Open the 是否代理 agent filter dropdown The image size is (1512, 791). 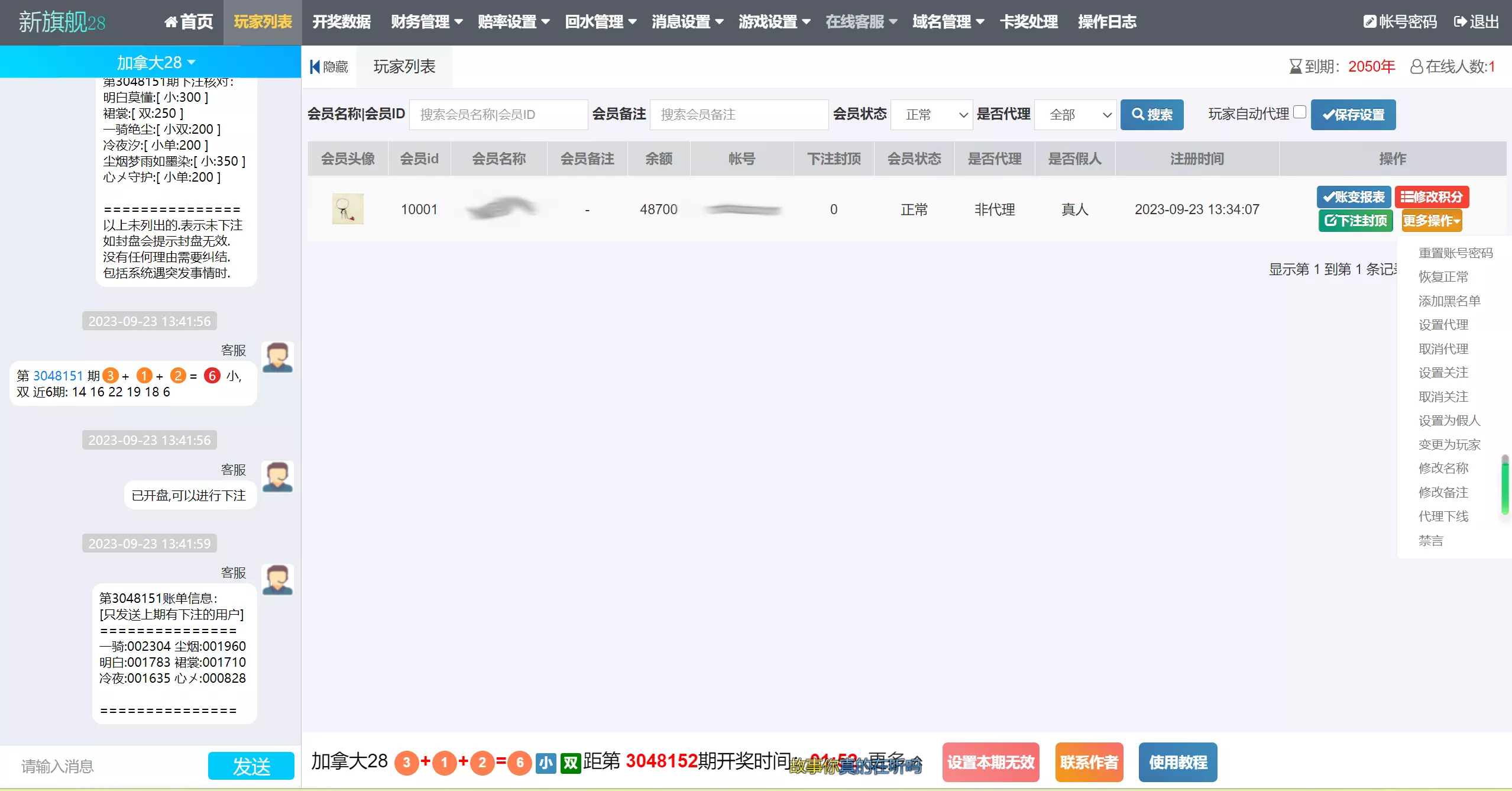(x=1075, y=114)
